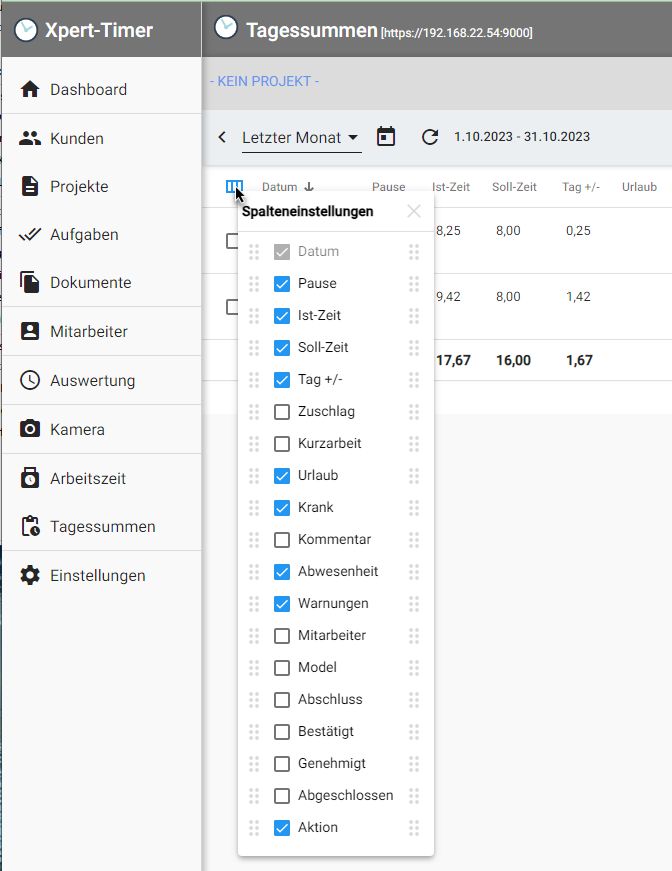672x871 pixels.
Task: Click the Kamera icon in sidebar
Action: (31, 429)
